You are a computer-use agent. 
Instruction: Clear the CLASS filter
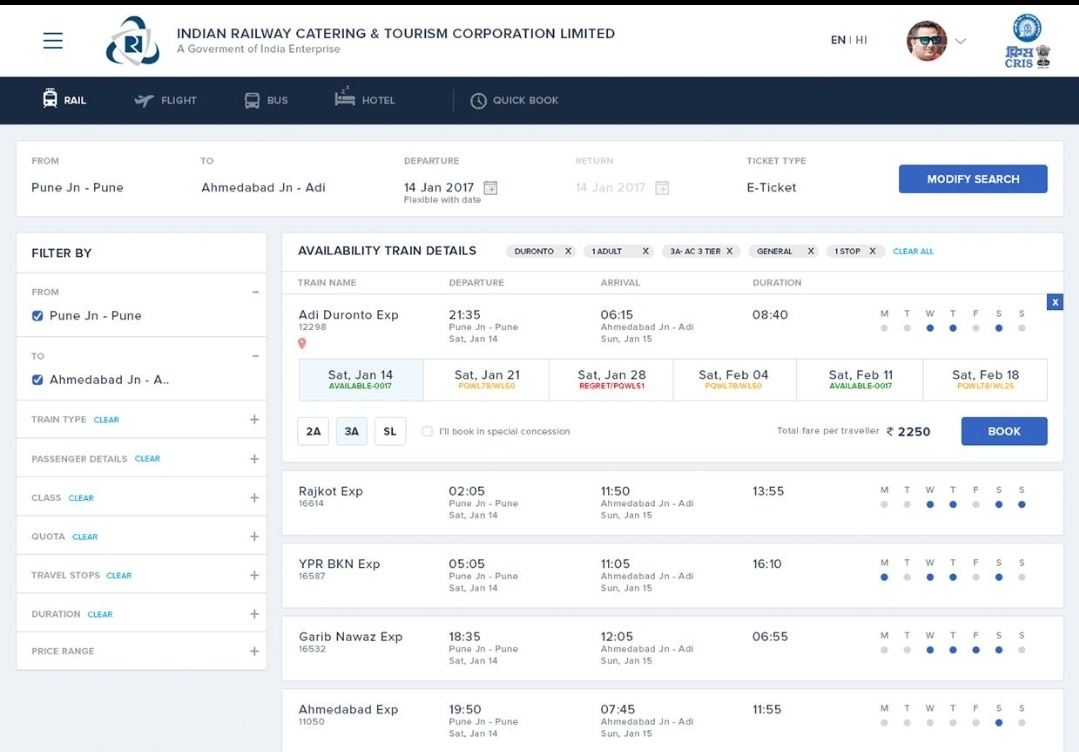pyautogui.click(x=81, y=498)
